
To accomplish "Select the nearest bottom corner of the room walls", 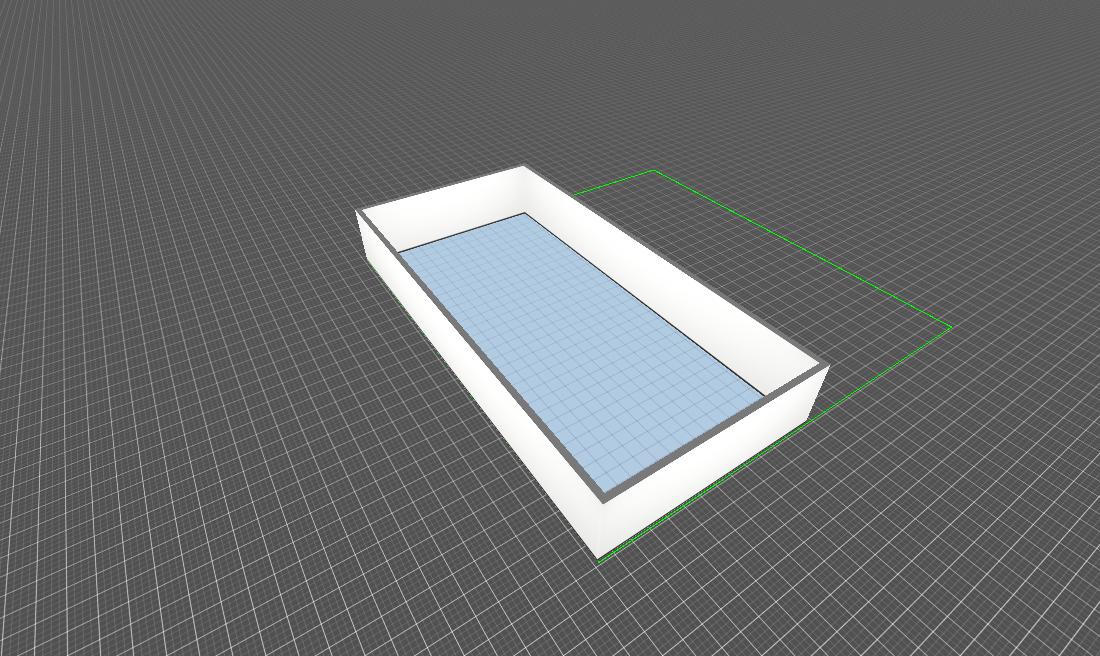I will pyautogui.click(x=599, y=556).
